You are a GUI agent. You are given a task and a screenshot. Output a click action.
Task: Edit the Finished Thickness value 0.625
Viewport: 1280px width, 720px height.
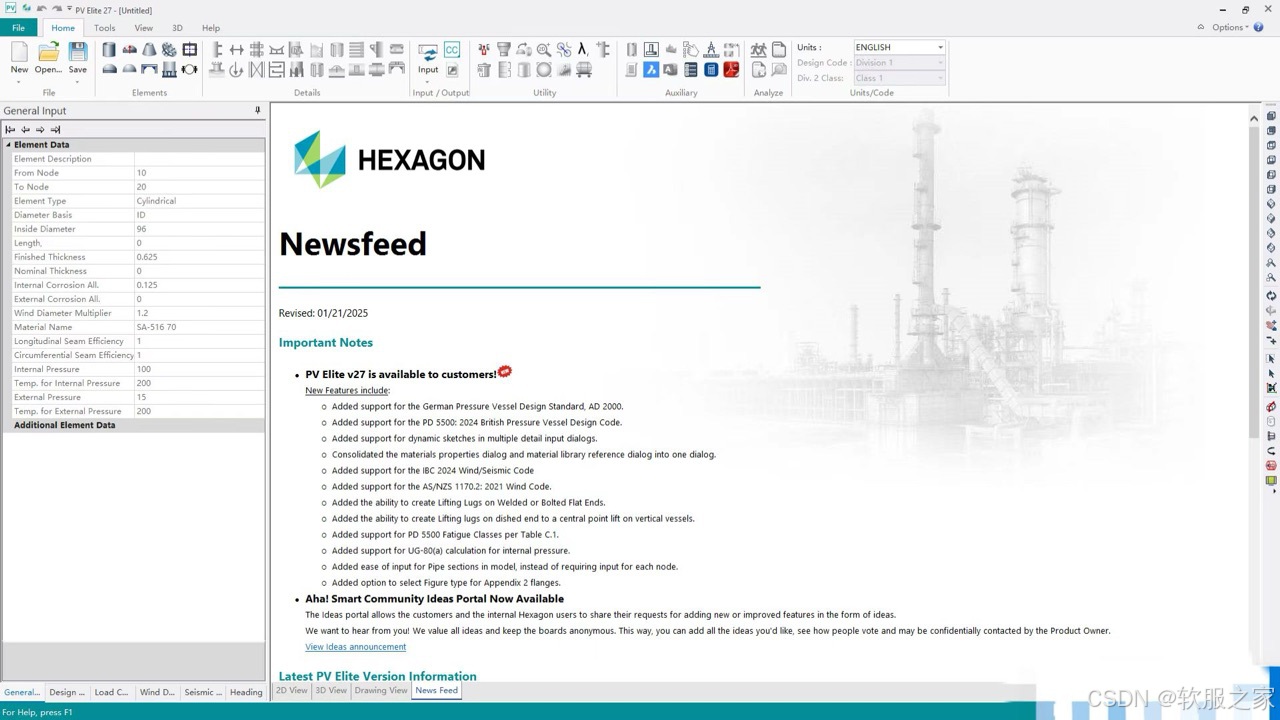point(199,257)
